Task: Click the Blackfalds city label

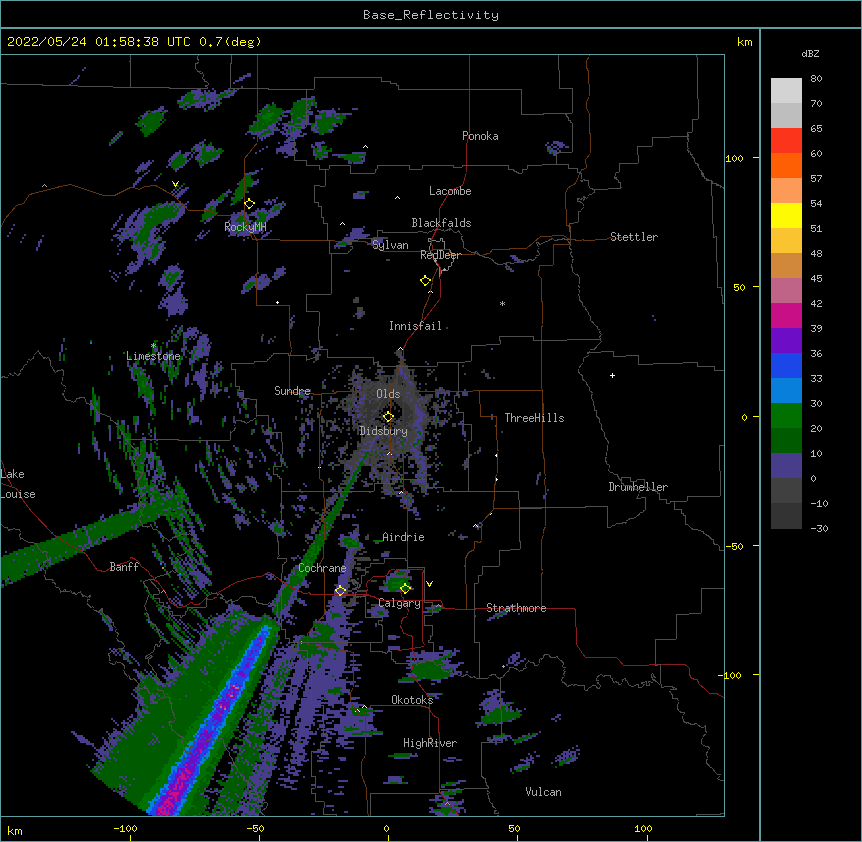Action: click(441, 223)
